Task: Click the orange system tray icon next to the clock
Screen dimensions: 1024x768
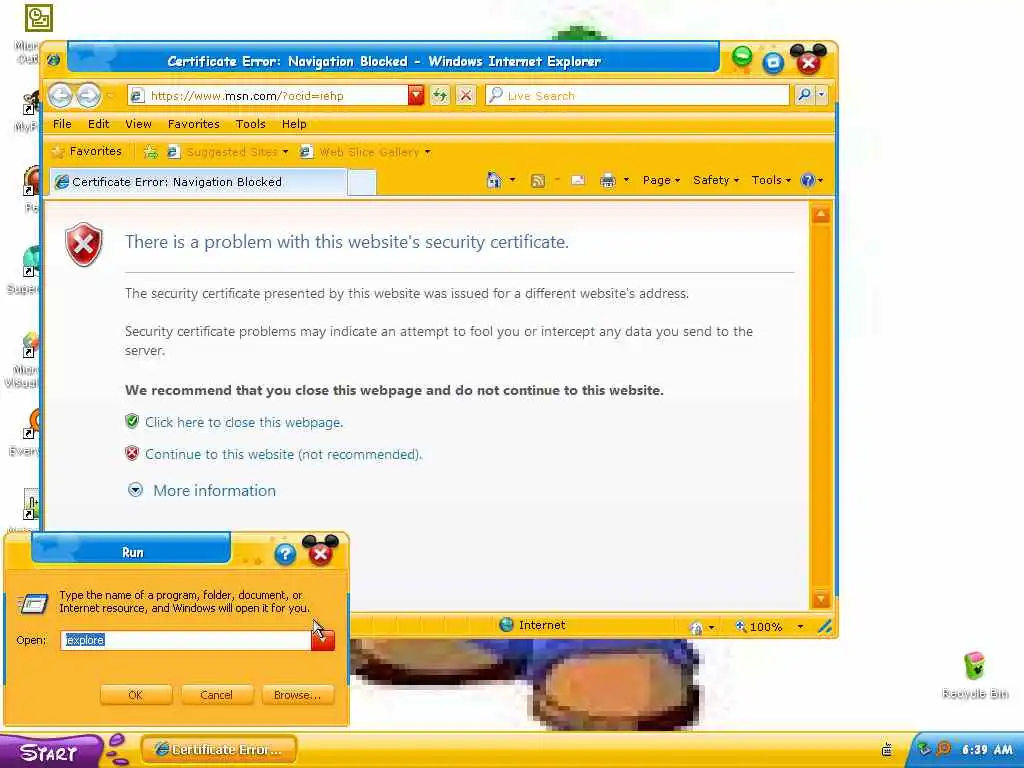Action: click(944, 749)
